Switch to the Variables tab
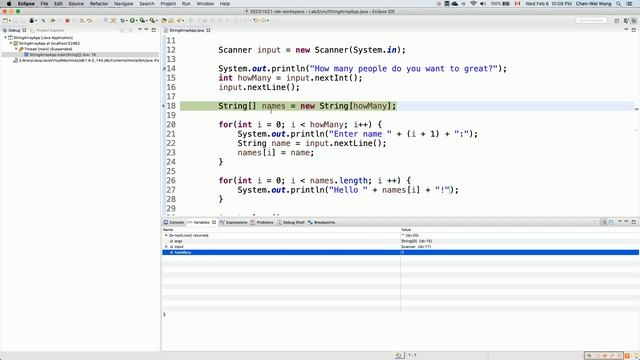This screenshot has width=640, height=360. 201,222
